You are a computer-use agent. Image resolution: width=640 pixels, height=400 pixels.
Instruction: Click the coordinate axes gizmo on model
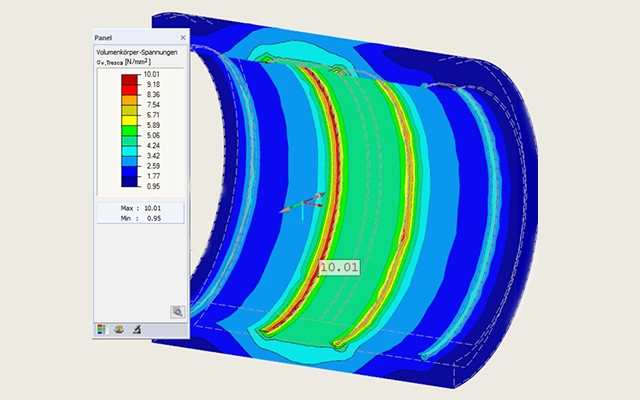(303, 205)
